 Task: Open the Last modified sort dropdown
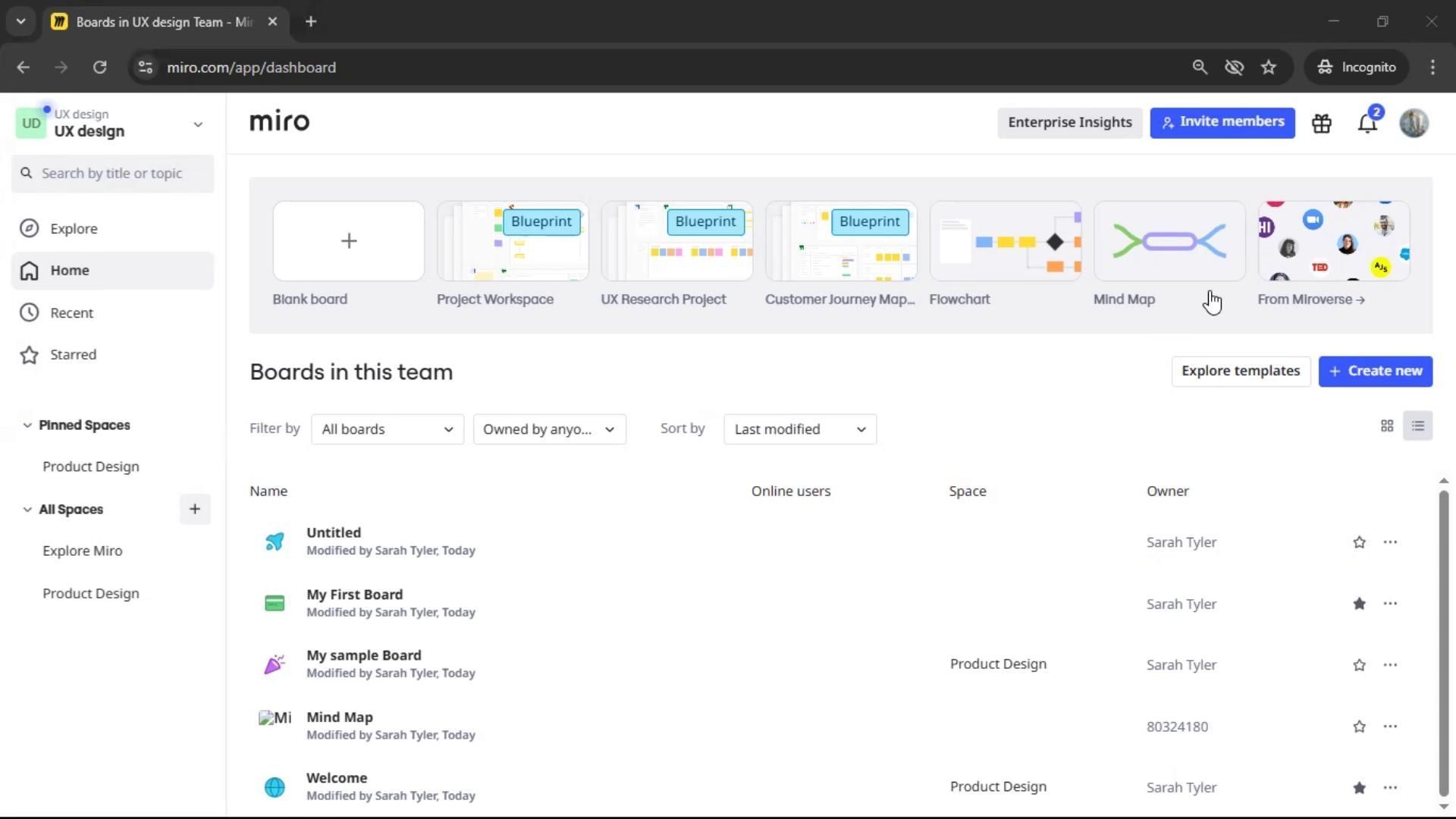[800, 429]
